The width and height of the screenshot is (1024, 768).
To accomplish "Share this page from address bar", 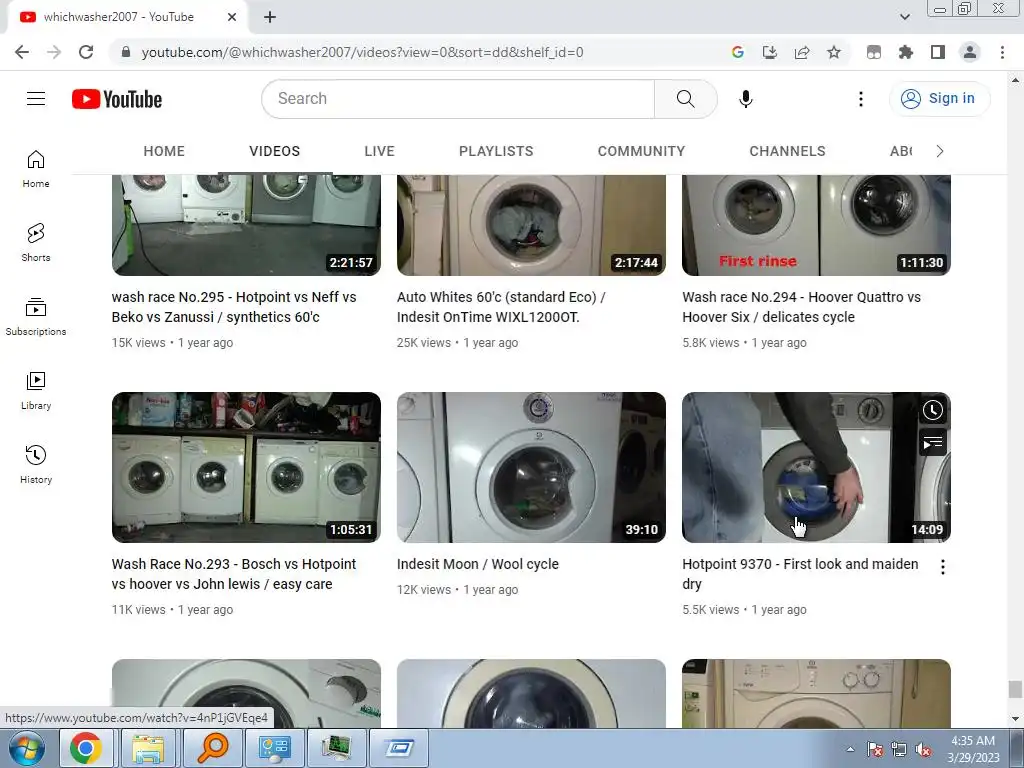I will click(x=802, y=52).
